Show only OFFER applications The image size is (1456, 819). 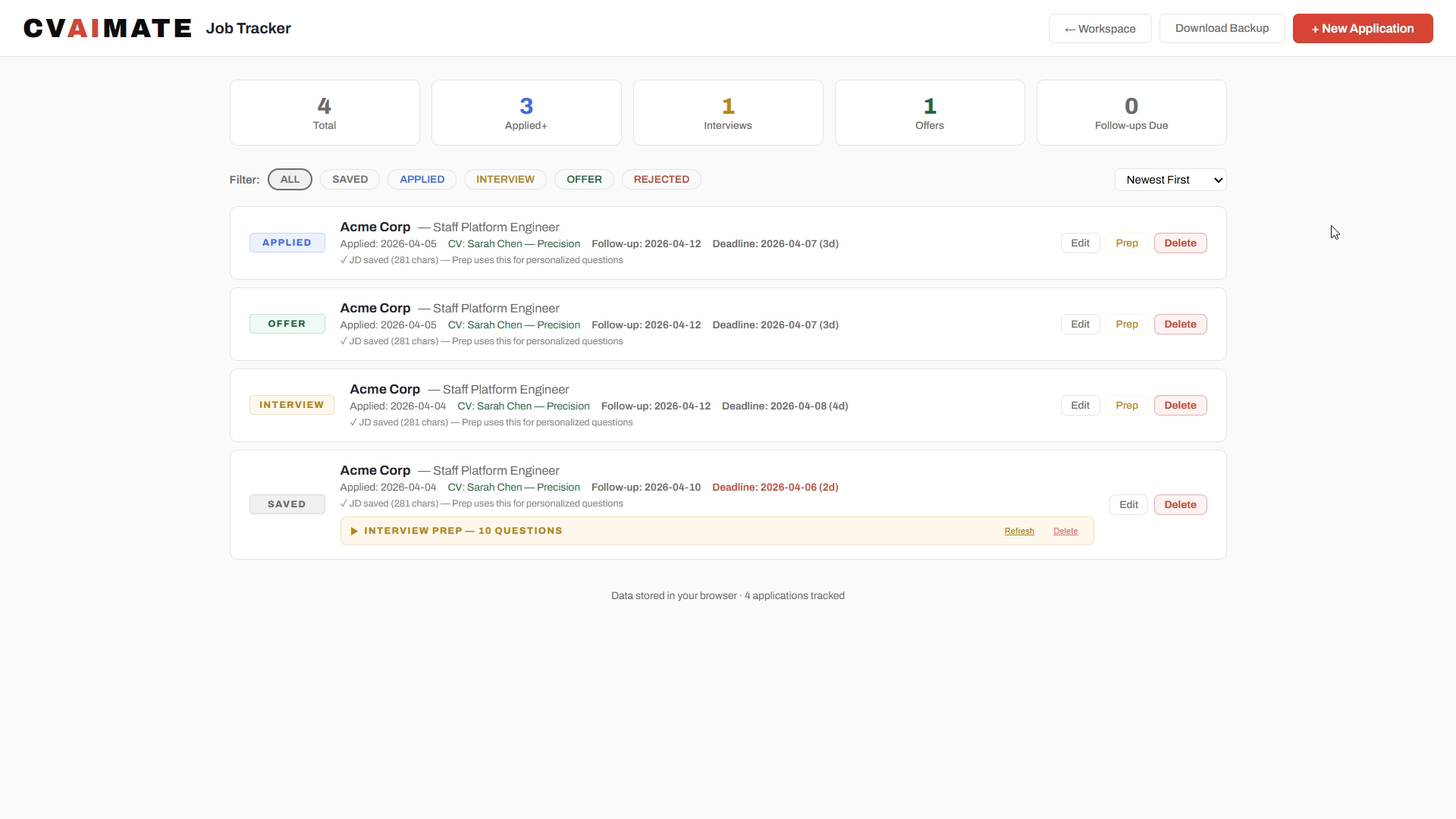584,180
